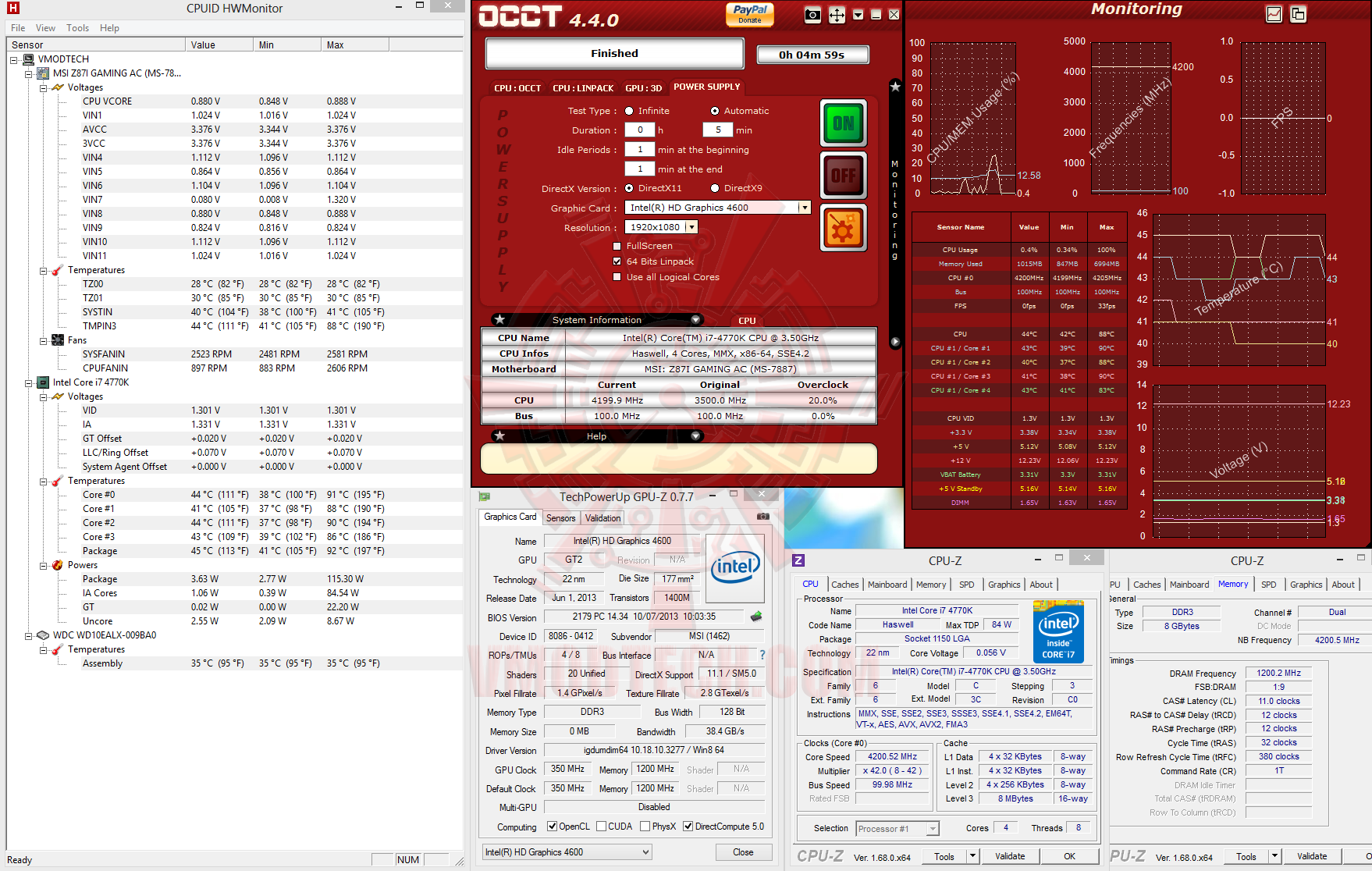Click the Intel Core i7 badge in CPU-Z
Screen dimensions: 1372x871
click(1058, 631)
